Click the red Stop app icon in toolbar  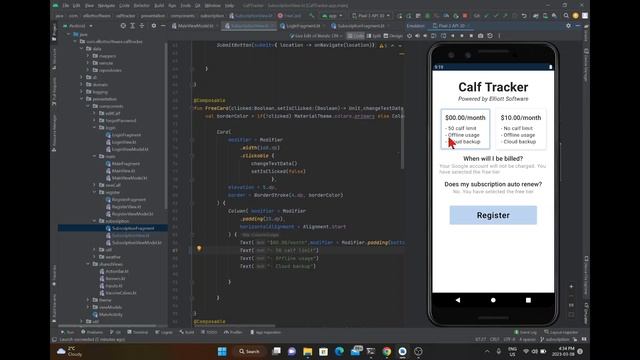pos(465,16)
